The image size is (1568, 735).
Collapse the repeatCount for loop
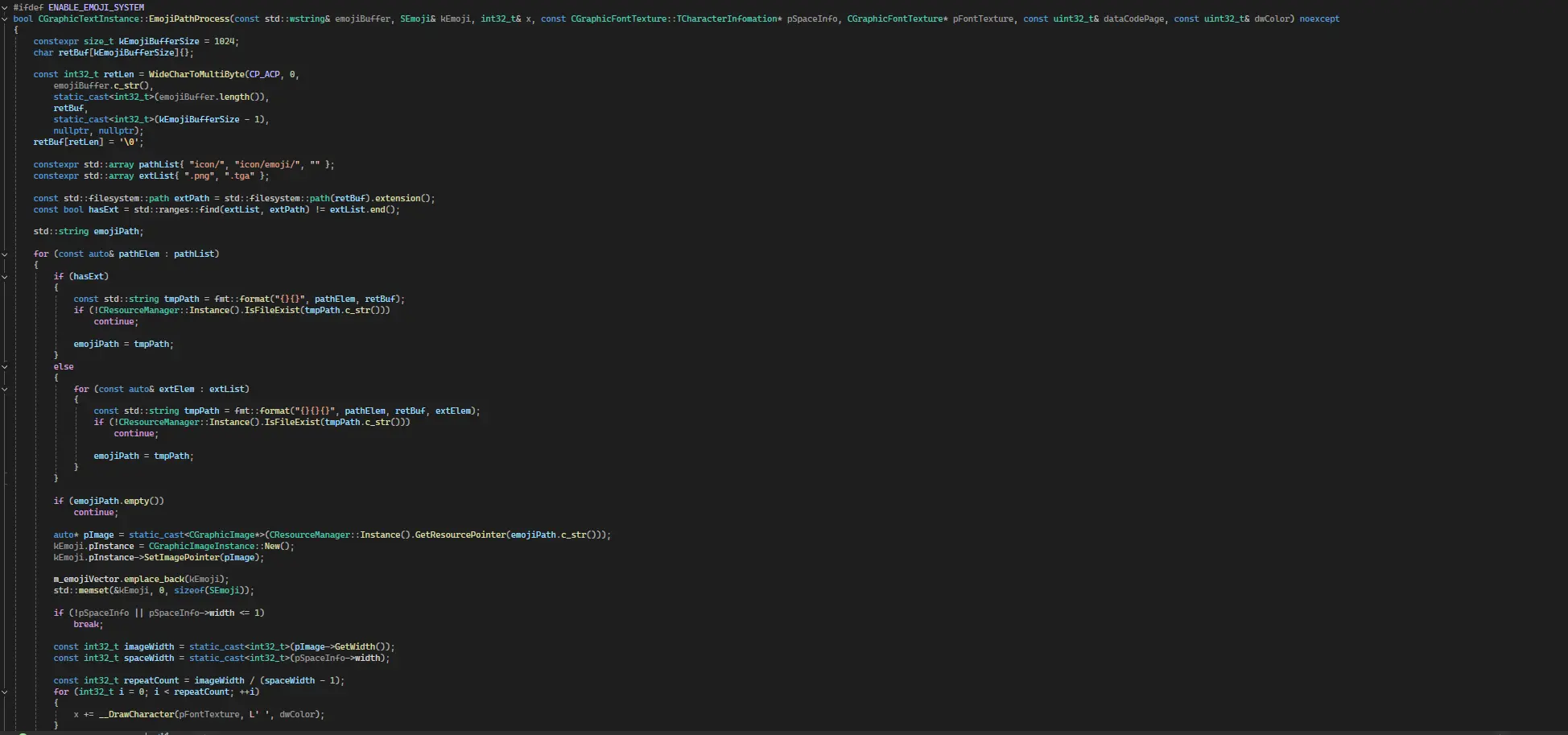point(5,692)
